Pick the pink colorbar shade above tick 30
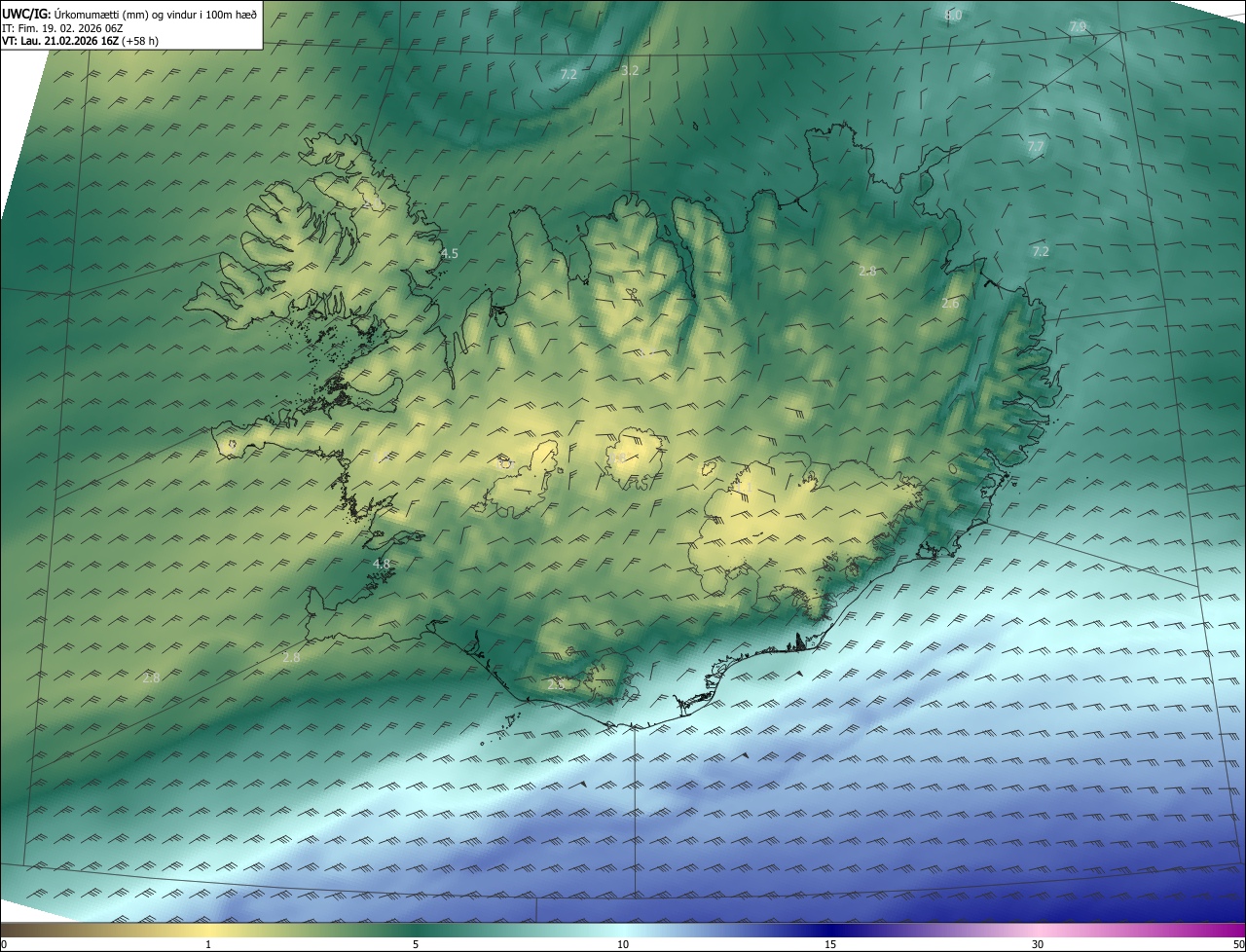The image size is (1246, 952). tap(1038, 930)
